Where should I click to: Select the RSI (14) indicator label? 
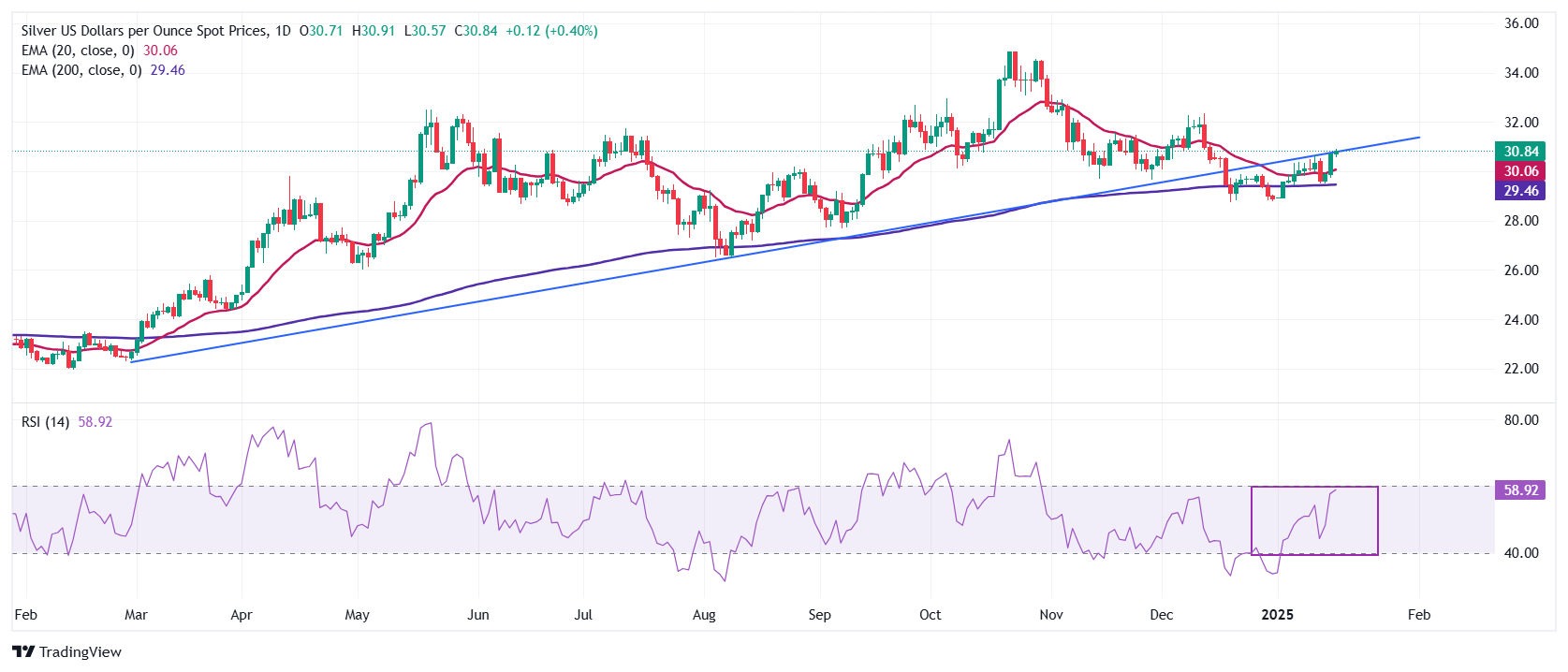(45, 422)
